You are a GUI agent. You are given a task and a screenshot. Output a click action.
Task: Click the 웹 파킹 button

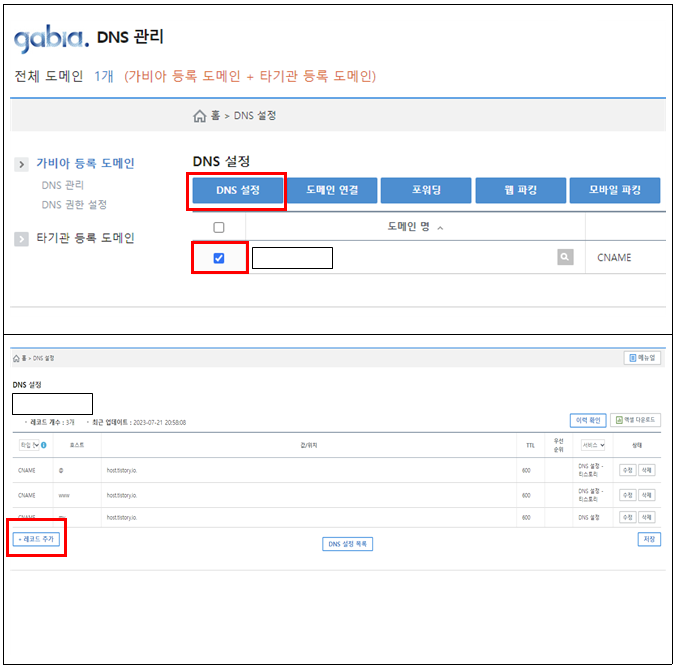[x=521, y=190]
